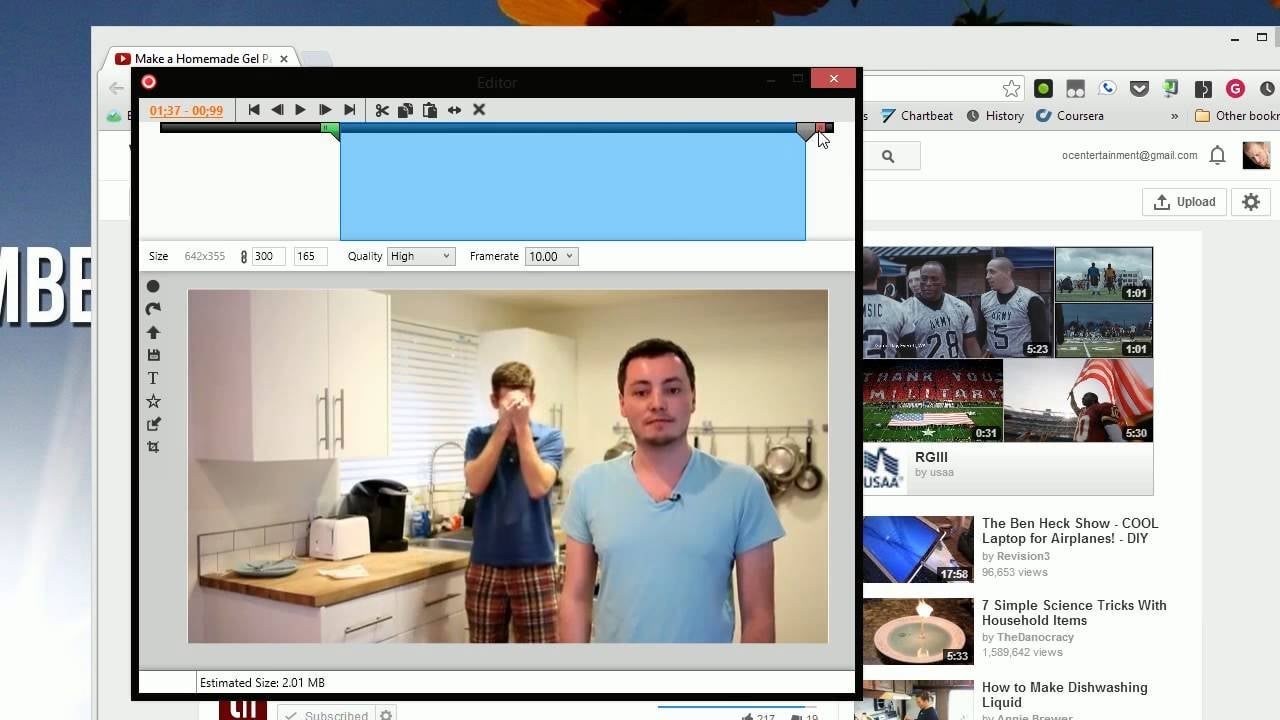Click the green start marker on the timeline
Viewport: 1280px width, 720px height.
[x=328, y=128]
